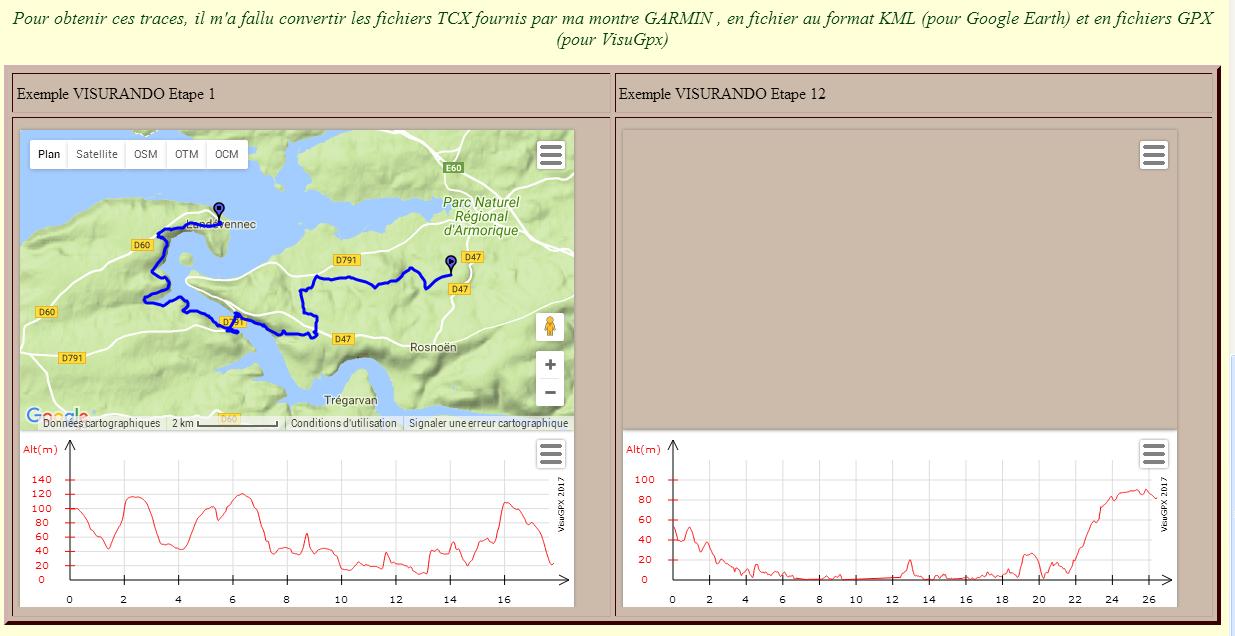This screenshot has height=636, width=1235.
Task: Click the Données cartographiques label
Action: coord(101,423)
